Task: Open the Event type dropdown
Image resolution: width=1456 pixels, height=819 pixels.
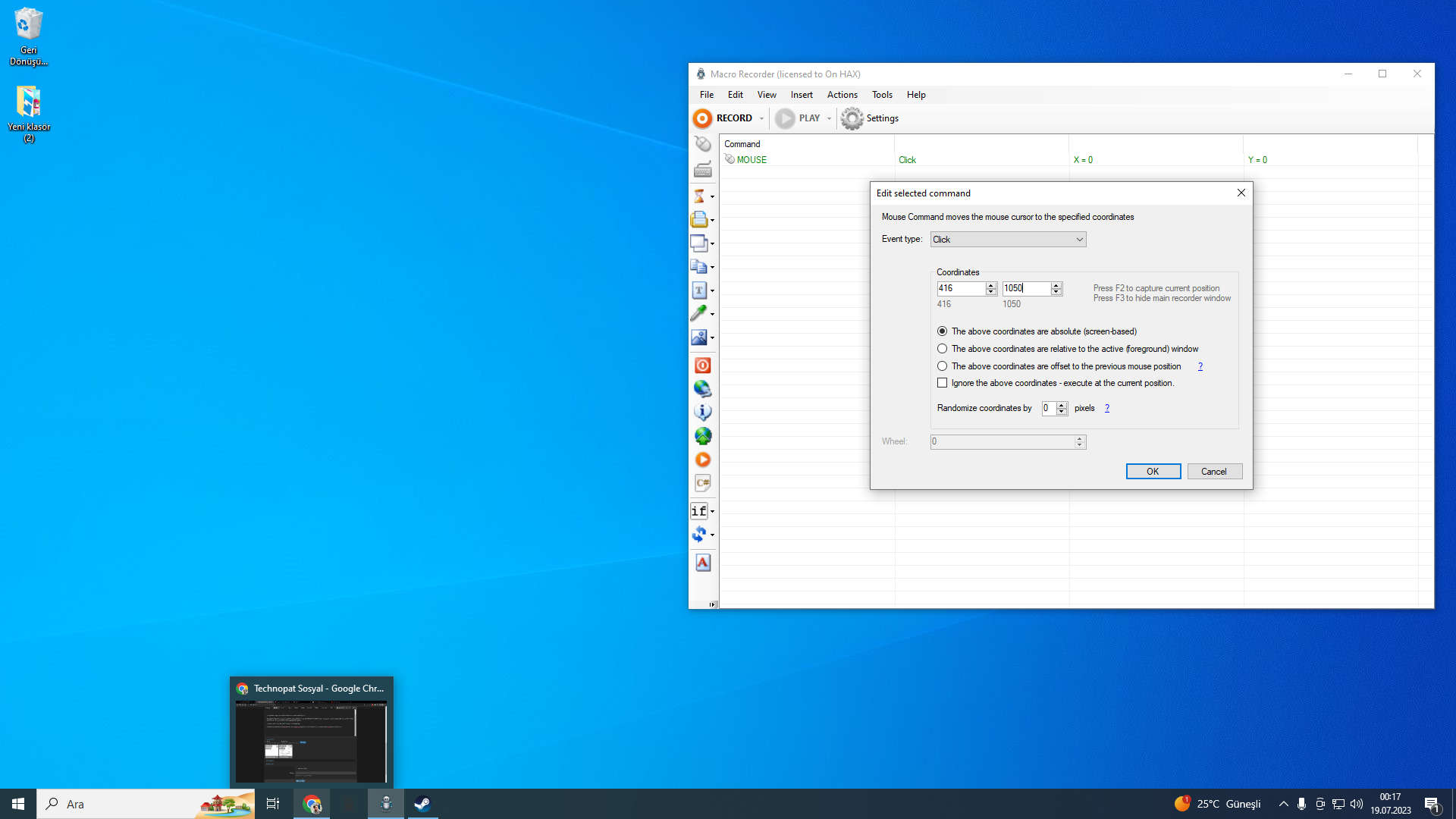Action: click(1008, 240)
